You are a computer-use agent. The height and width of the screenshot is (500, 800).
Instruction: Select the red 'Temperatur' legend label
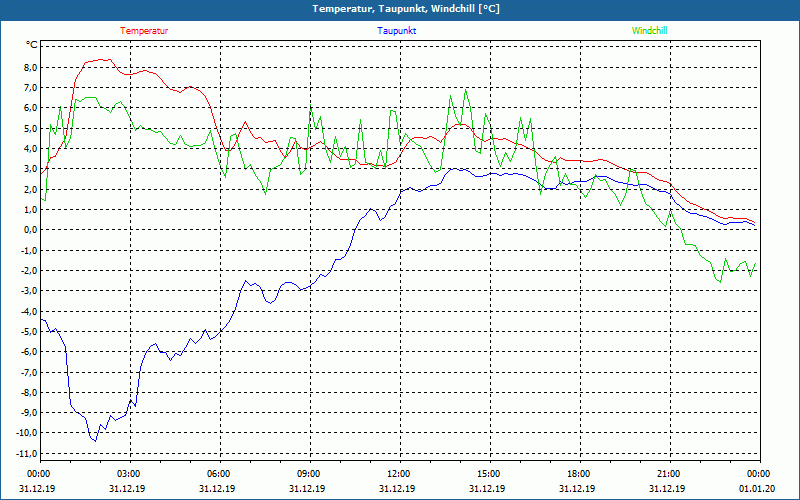(x=144, y=31)
